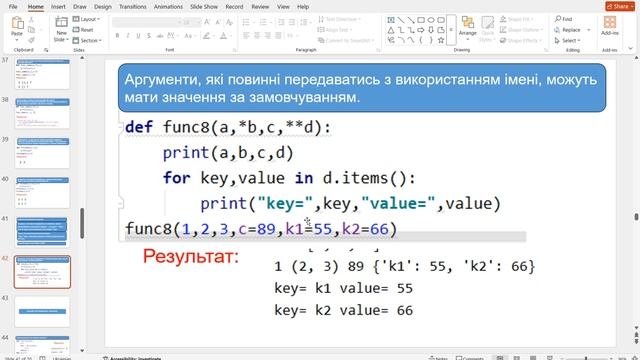Click the Find button

564,19
